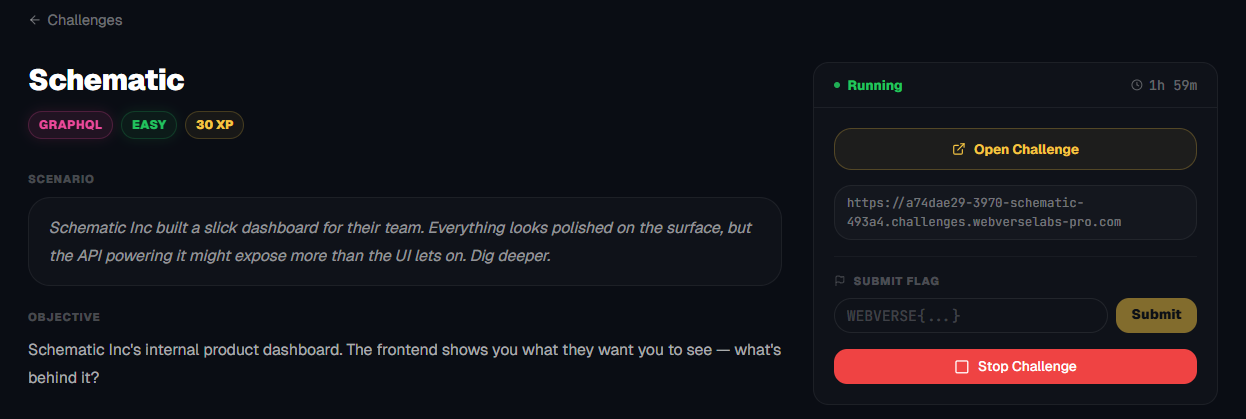Focus the WEBVERSE flag input field
The height and width of the screenshot is (419, 1246).
[x=970, y=315]
